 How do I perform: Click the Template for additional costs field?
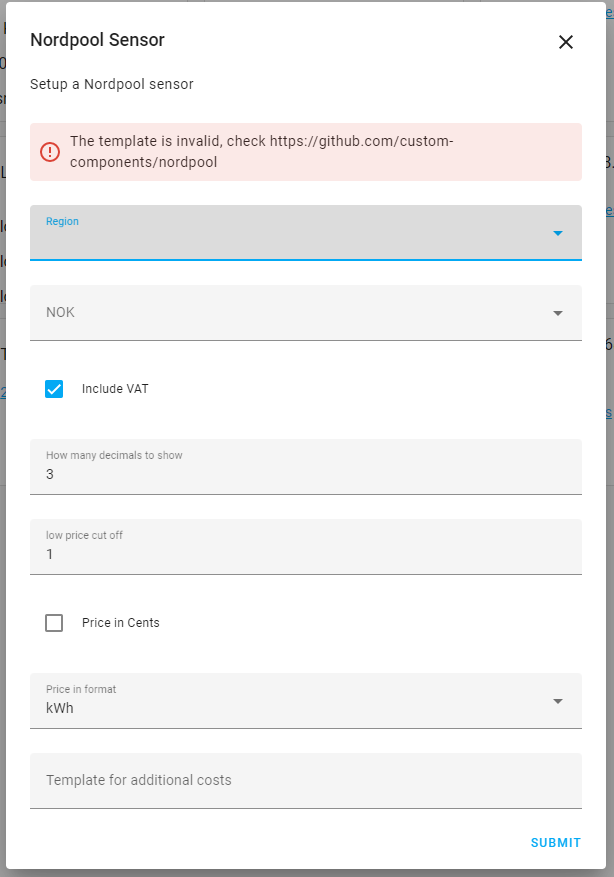click(300, 780)
